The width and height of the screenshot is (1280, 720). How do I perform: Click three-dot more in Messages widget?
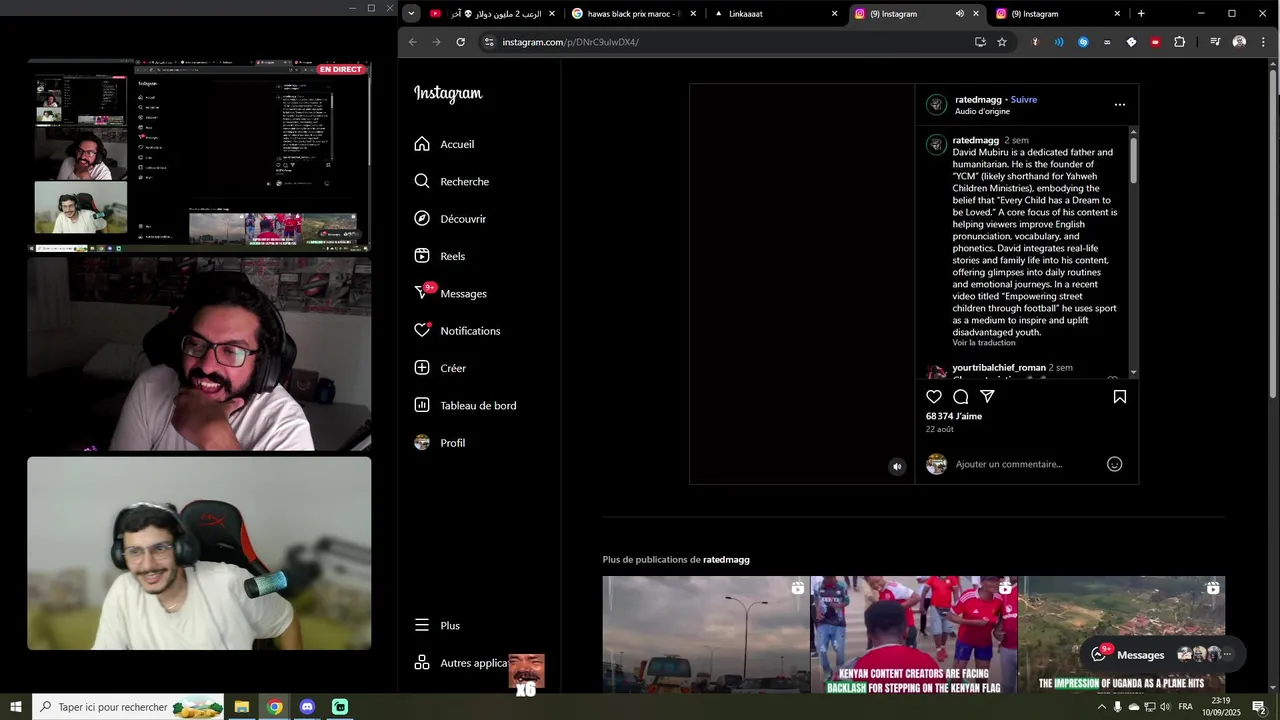1227,655
